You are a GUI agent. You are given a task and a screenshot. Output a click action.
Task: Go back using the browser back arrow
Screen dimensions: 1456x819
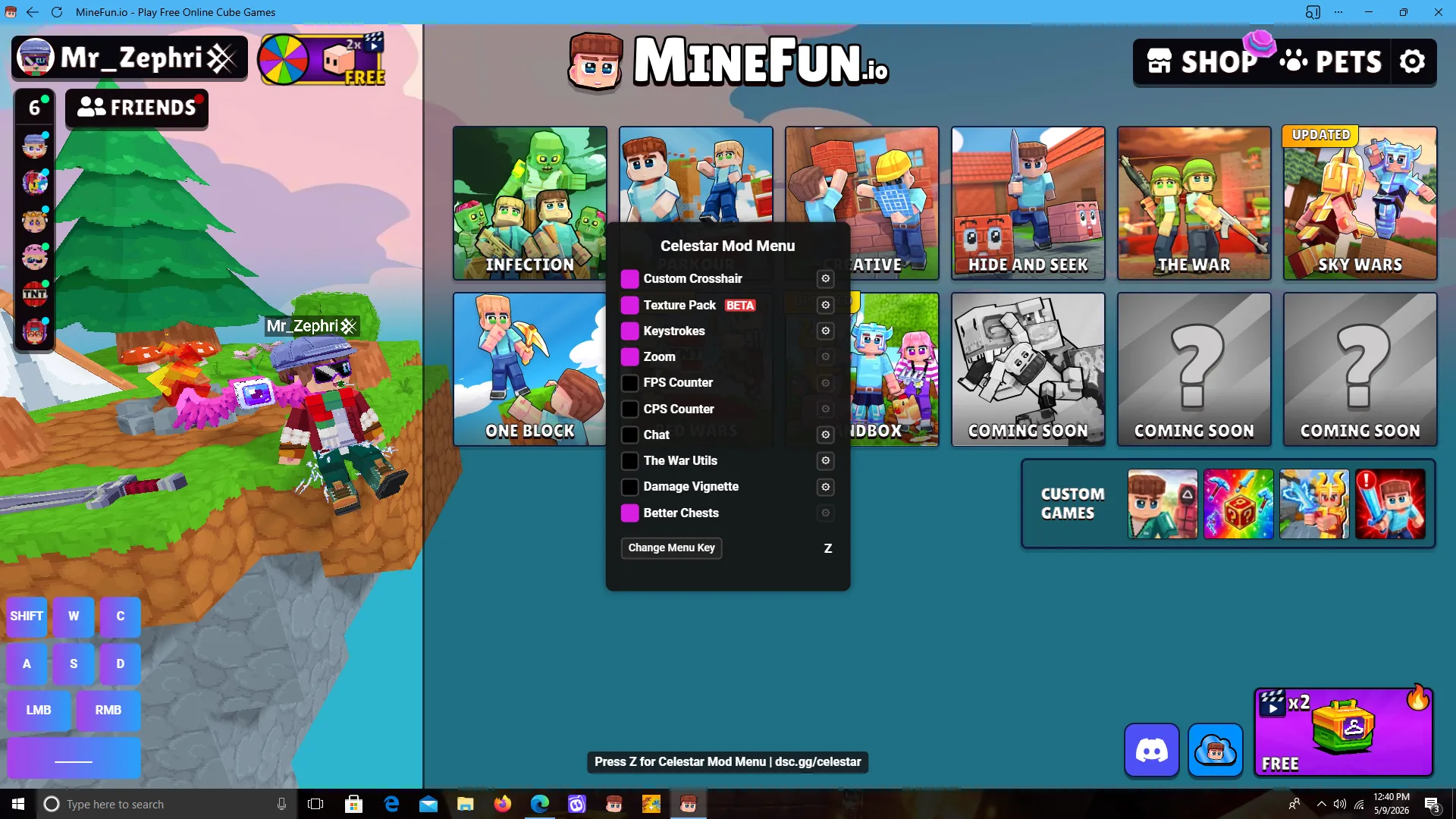[x=33, y=12]
